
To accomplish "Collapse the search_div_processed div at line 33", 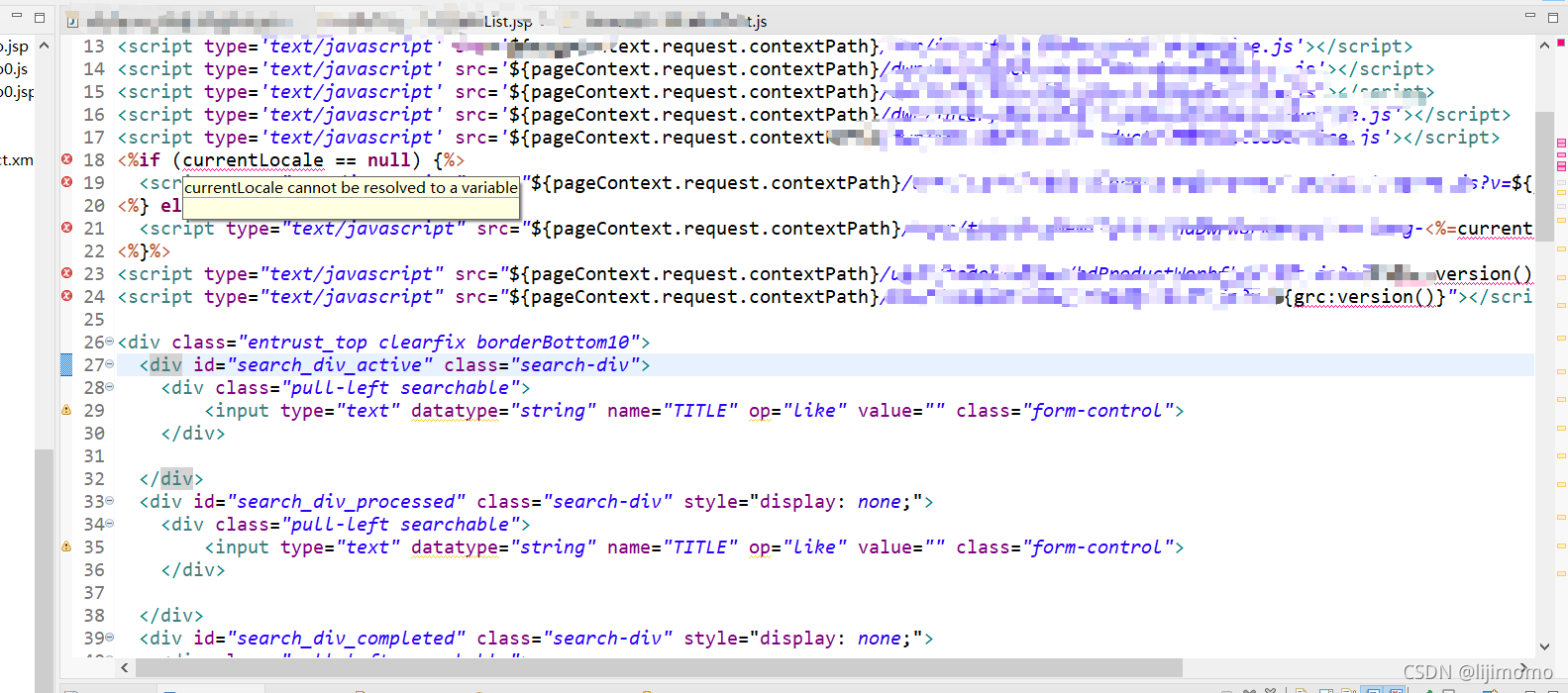I will [x=109, y=501].
